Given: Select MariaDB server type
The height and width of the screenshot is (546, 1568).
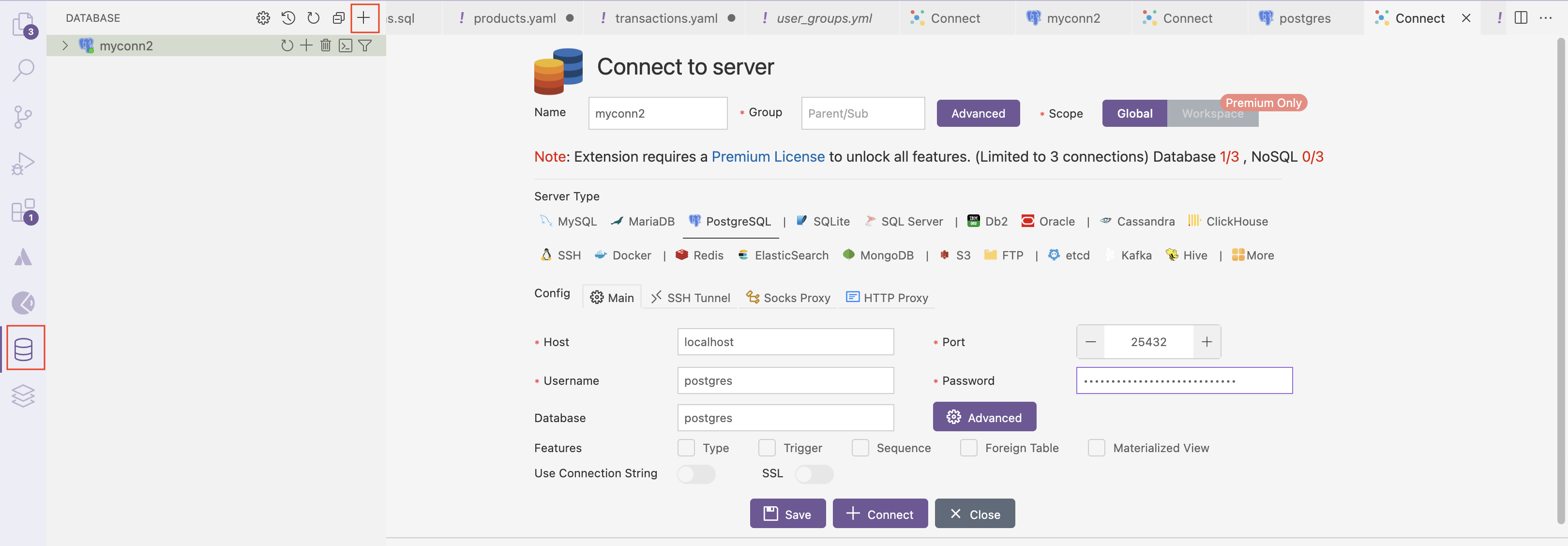Looking at the screenshot, I should [643, 221].
